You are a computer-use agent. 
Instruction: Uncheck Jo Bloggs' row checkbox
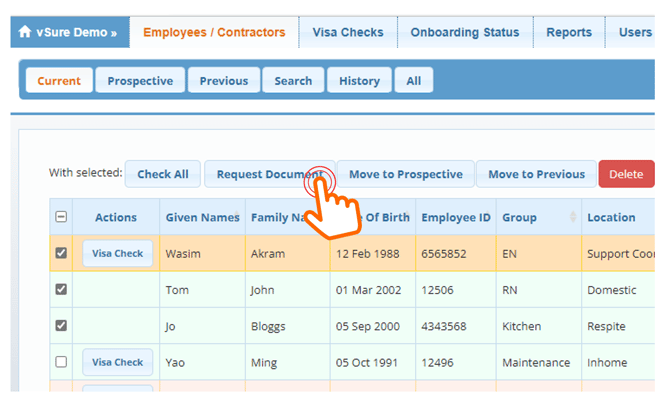tap(61, 326)
